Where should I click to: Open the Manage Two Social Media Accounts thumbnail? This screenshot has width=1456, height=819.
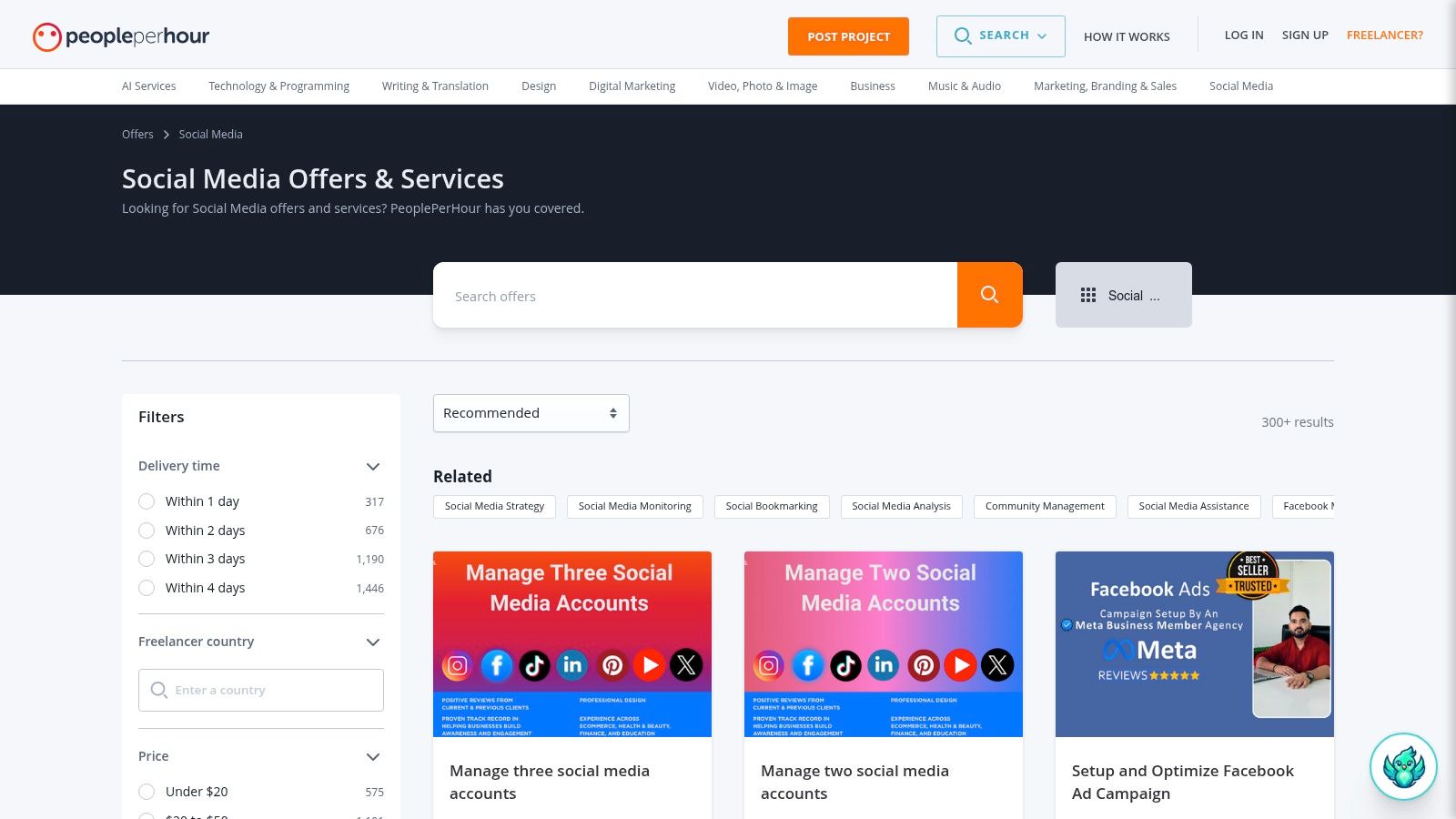tap(884, 644)
